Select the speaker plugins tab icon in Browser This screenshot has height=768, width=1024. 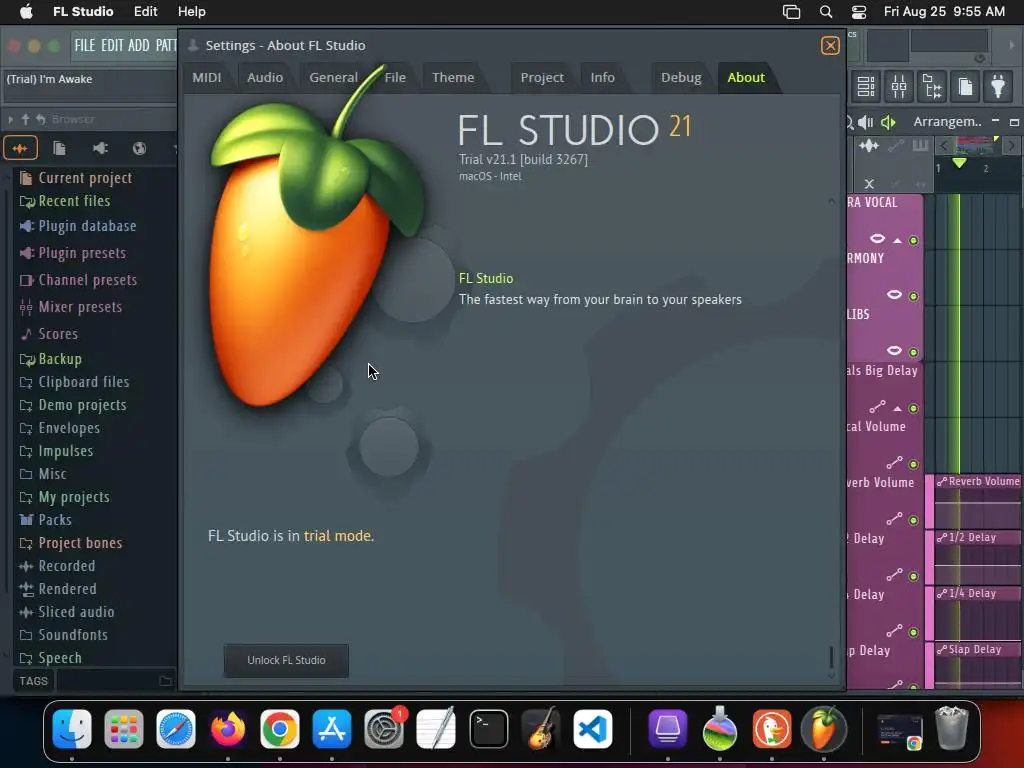[x=100, y=148]
